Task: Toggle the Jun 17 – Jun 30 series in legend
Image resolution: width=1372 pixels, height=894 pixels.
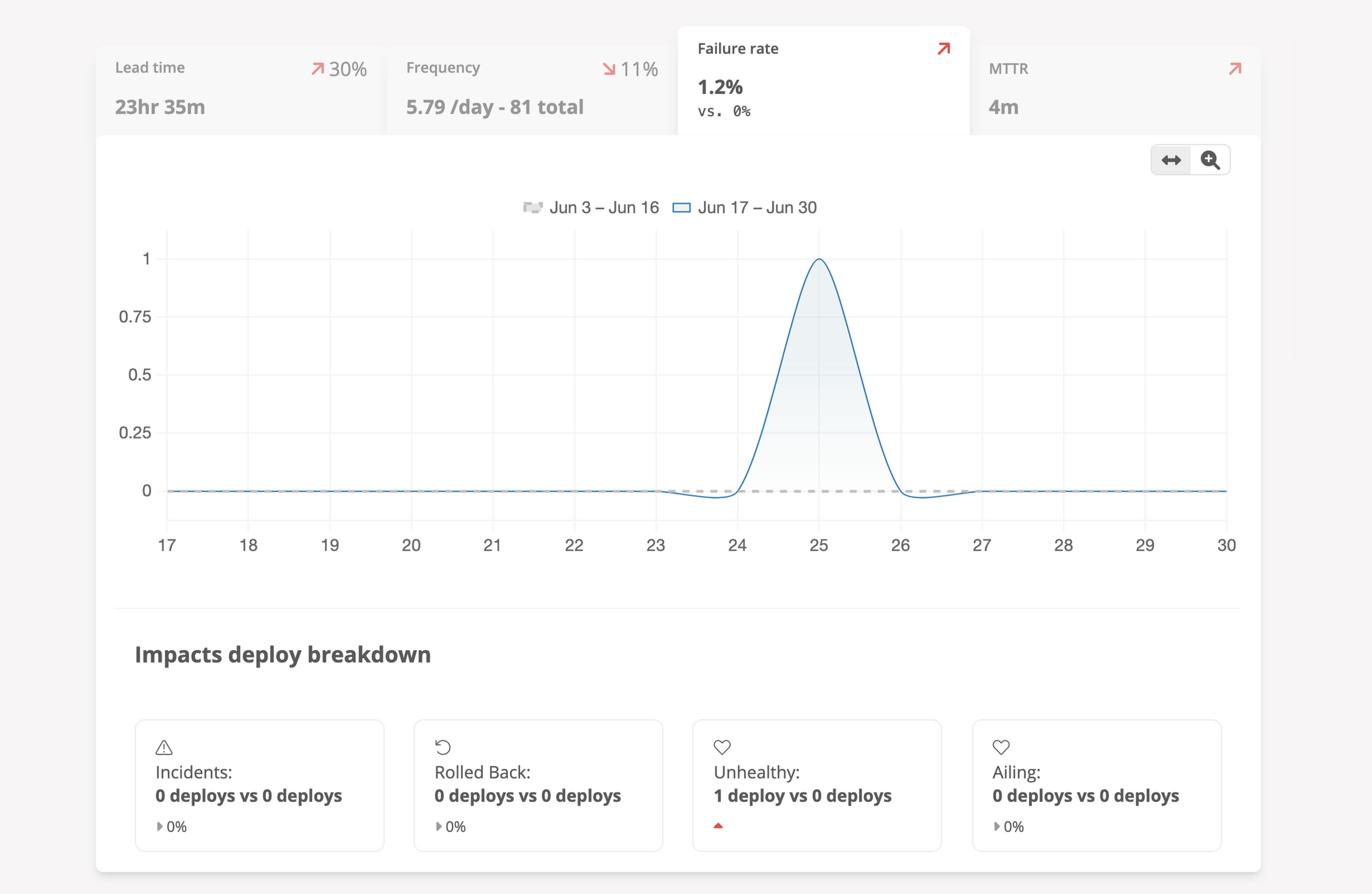Action: click(744, 207)
